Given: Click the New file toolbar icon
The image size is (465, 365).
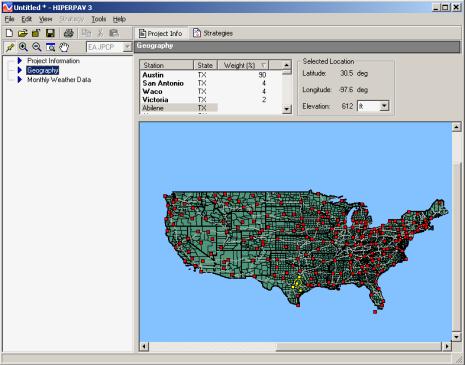Looking at the screenshot, I should click(x=9, y=33).
